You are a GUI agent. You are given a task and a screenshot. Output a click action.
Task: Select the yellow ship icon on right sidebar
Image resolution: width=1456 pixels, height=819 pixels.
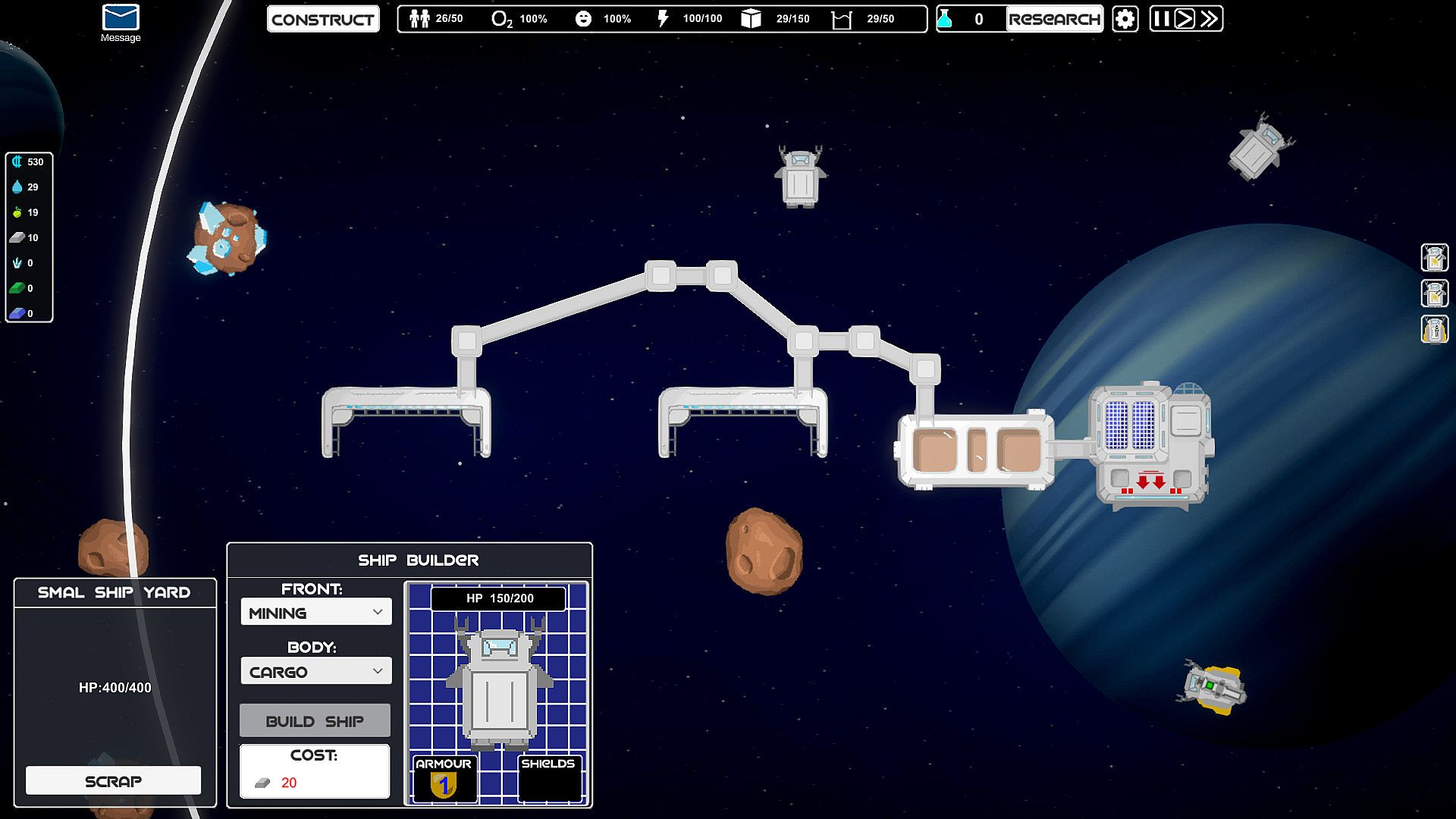pos(1434,330)
